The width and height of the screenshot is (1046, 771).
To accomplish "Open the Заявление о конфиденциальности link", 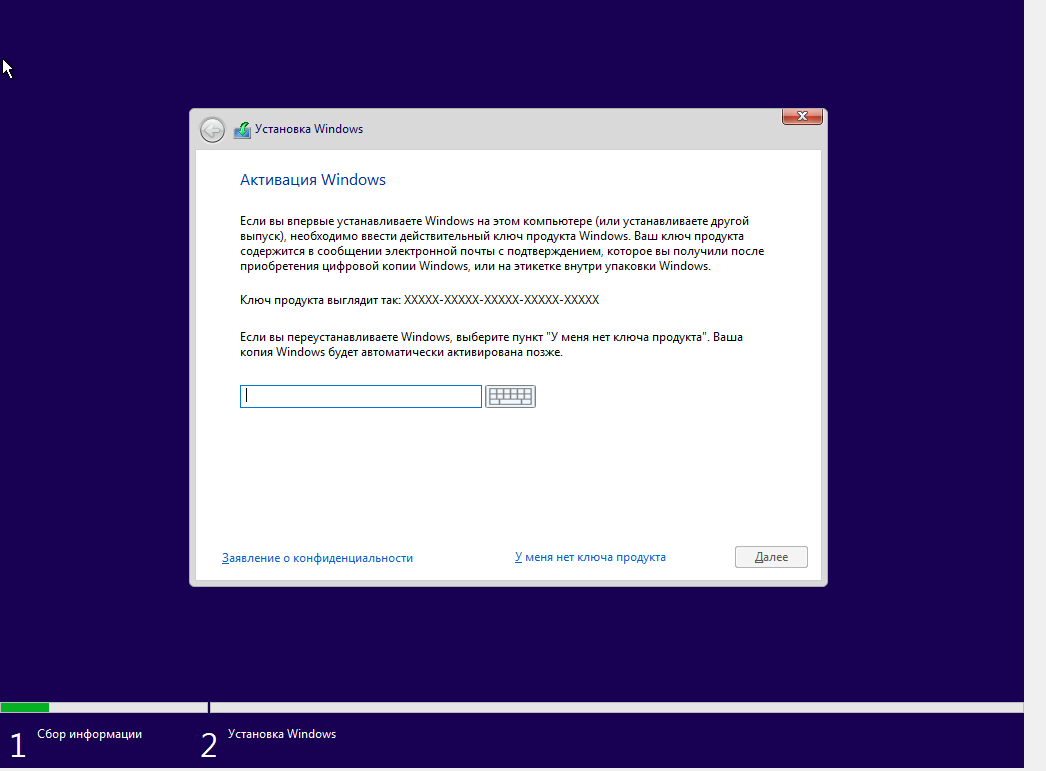I will click(318, 558).
